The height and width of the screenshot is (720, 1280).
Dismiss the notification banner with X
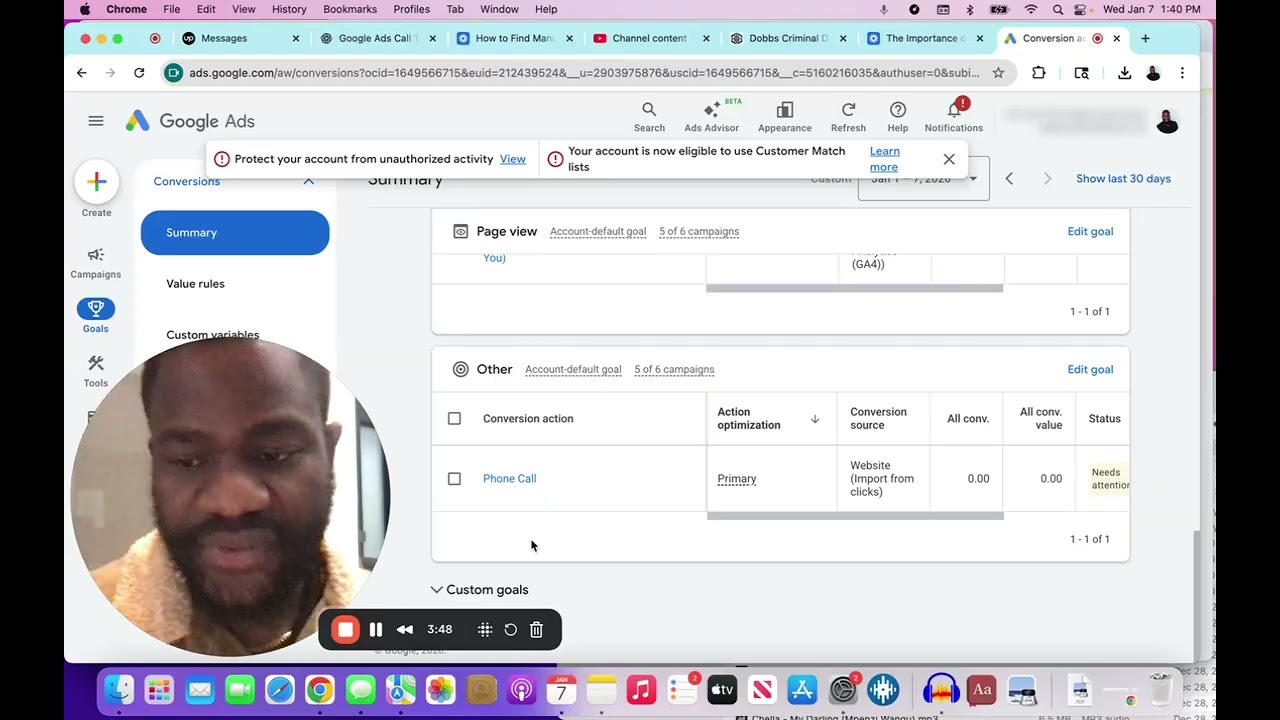(x=949, y=159)
